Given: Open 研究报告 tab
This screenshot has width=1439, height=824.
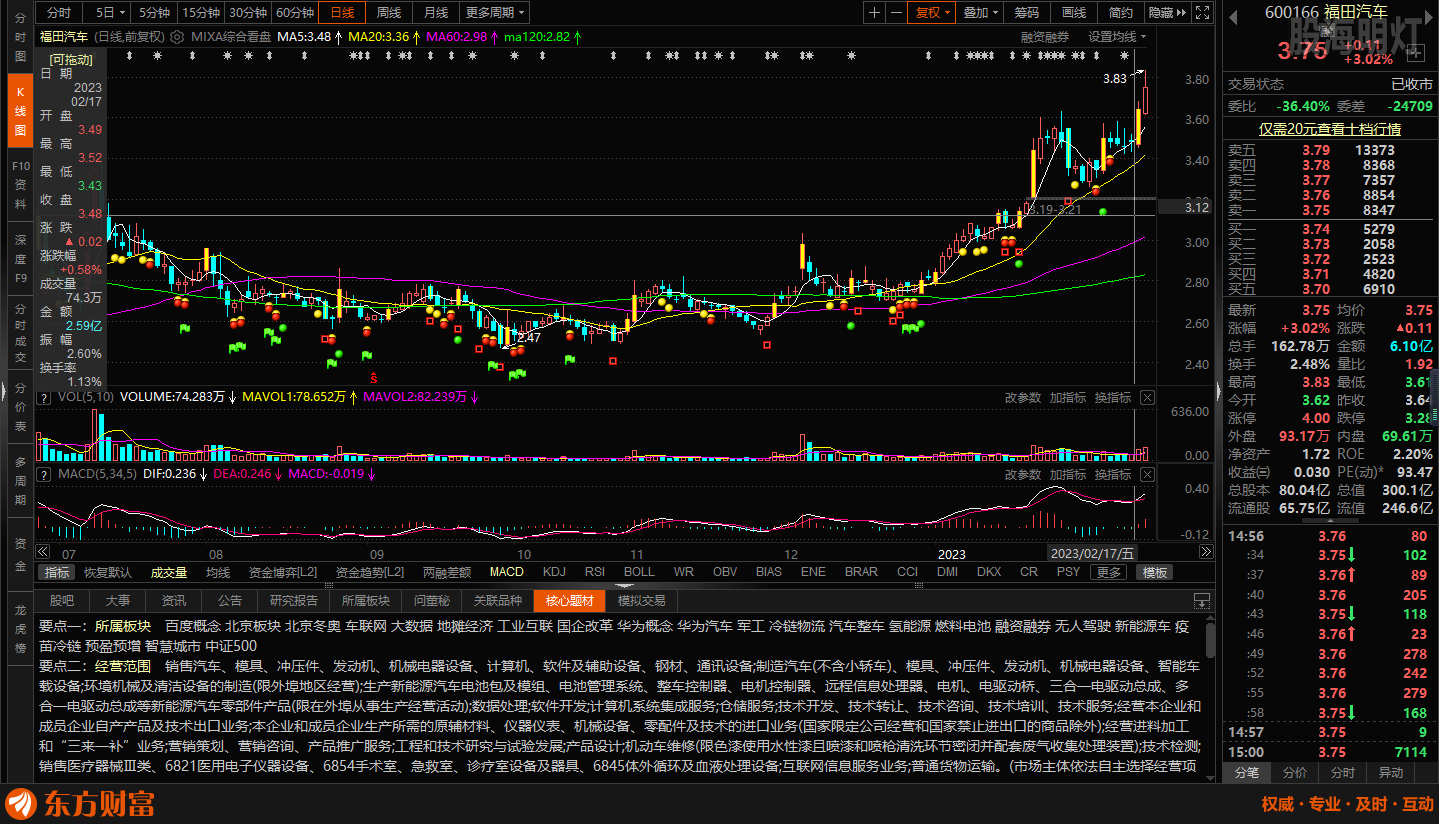Looking at the screenshot, I should tap(294, 600).
